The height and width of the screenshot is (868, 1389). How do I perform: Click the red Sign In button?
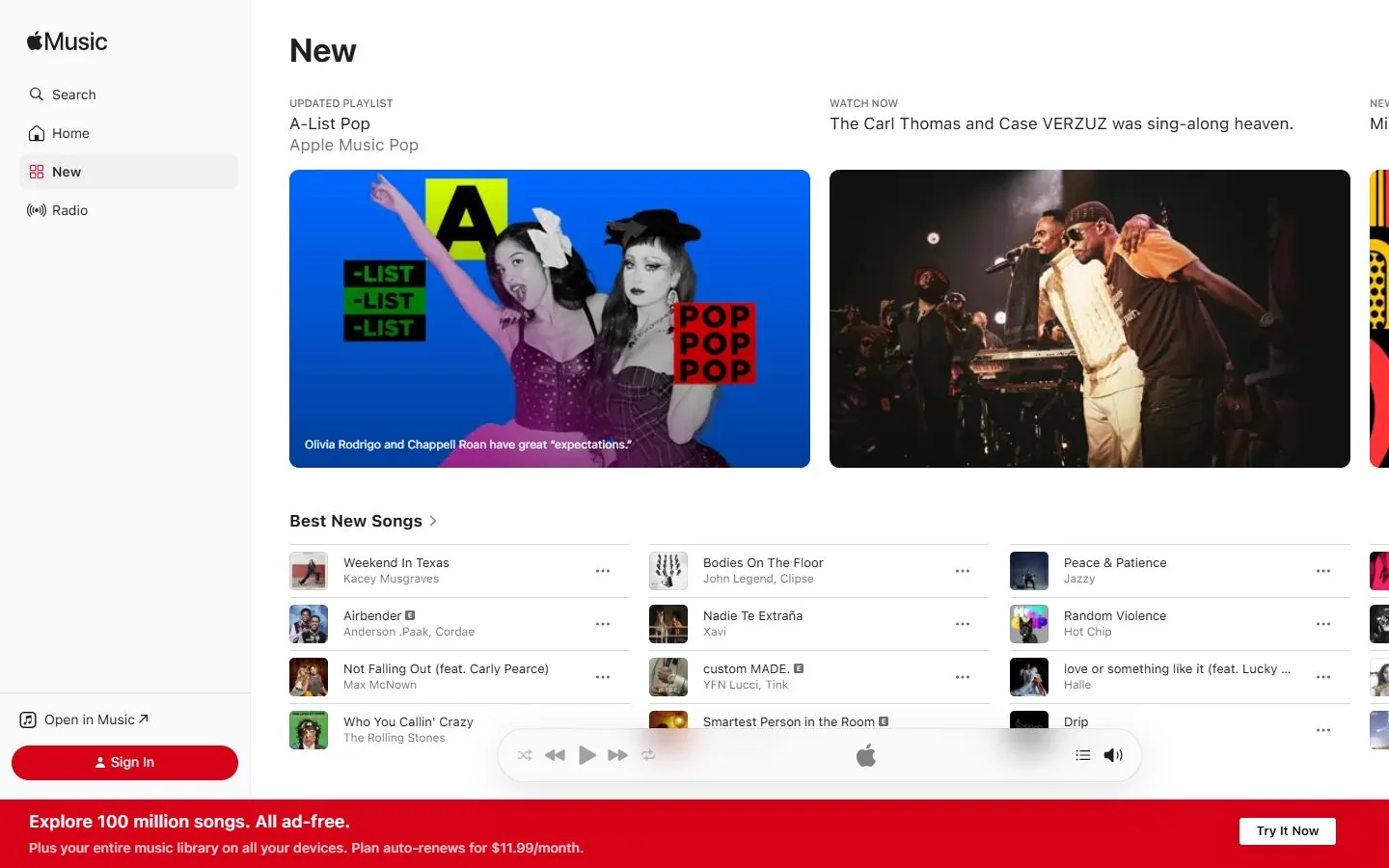click(x=124, y=762)
